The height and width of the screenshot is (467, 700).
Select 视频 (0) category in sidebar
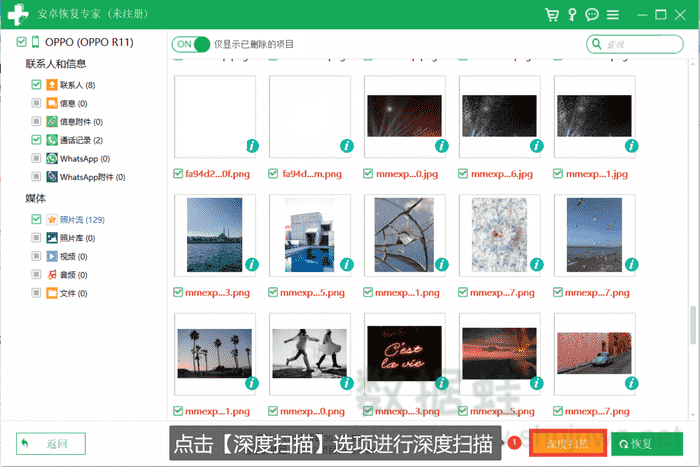click(72, 256)
